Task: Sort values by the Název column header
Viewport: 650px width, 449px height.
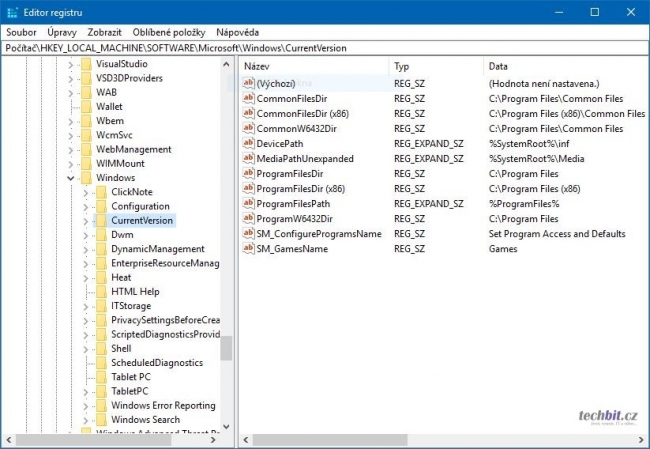Action: tap(315, 66)
